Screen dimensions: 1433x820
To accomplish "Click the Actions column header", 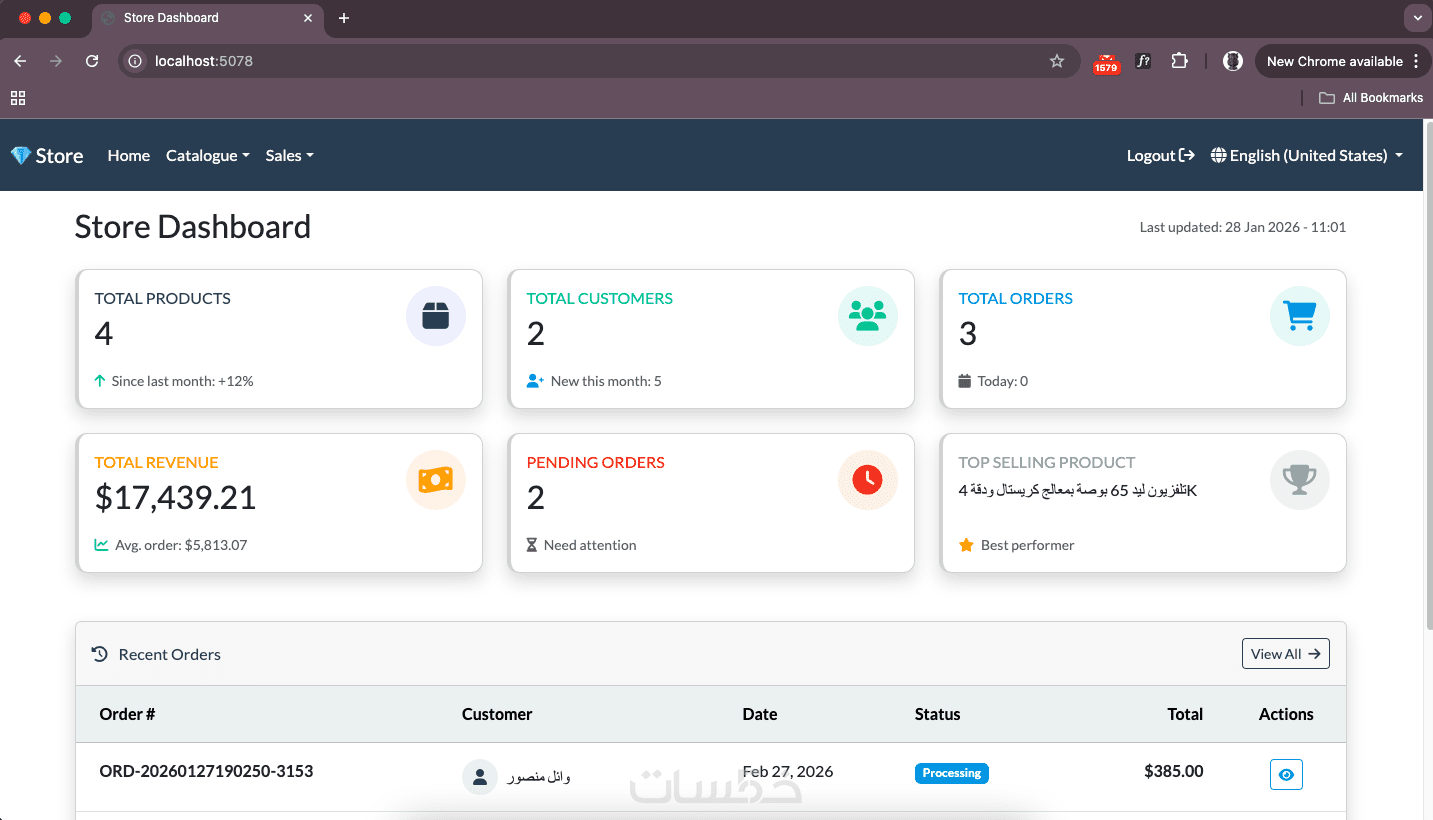I will (1286, 714).
